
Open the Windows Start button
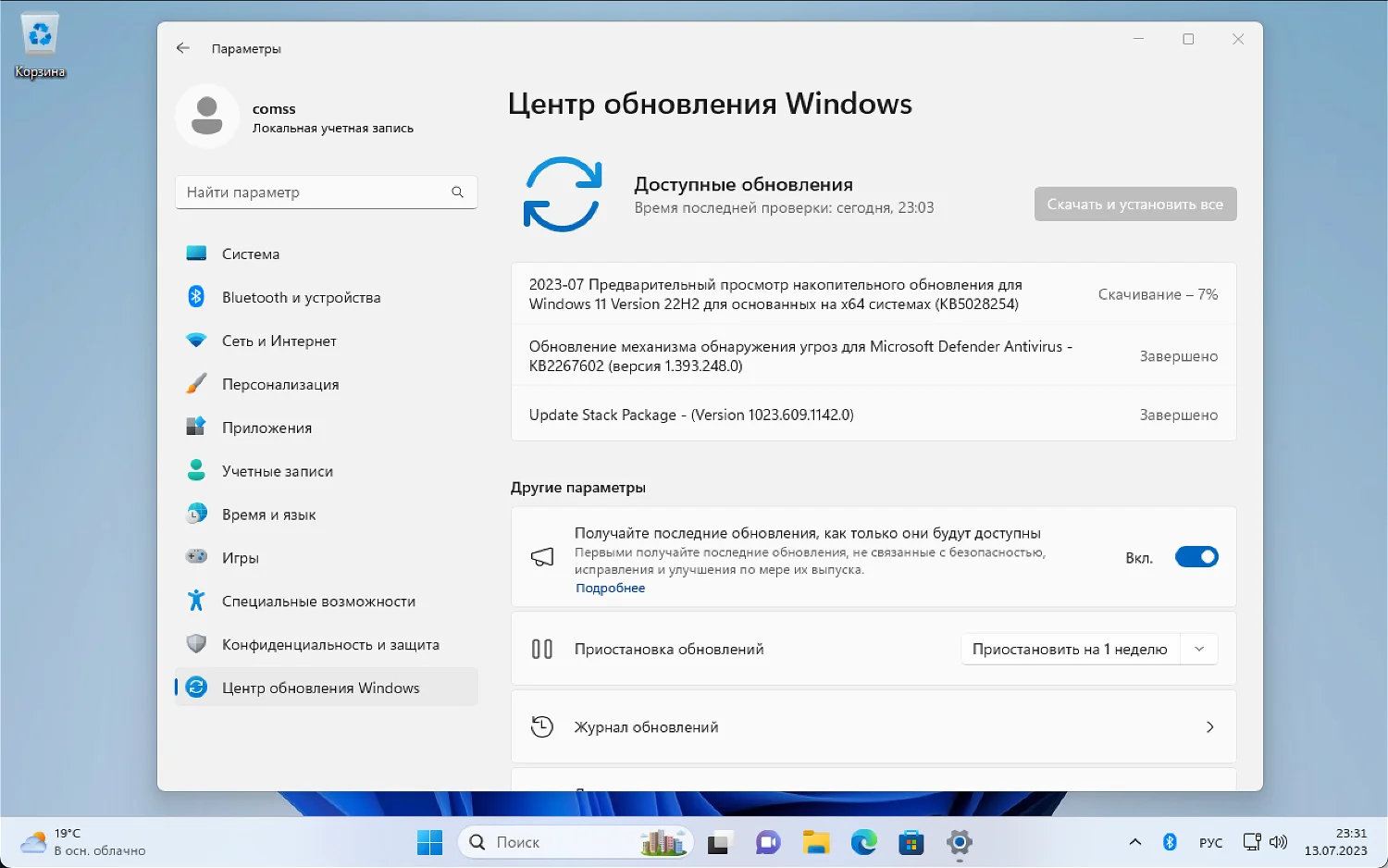tap(430, 842)
